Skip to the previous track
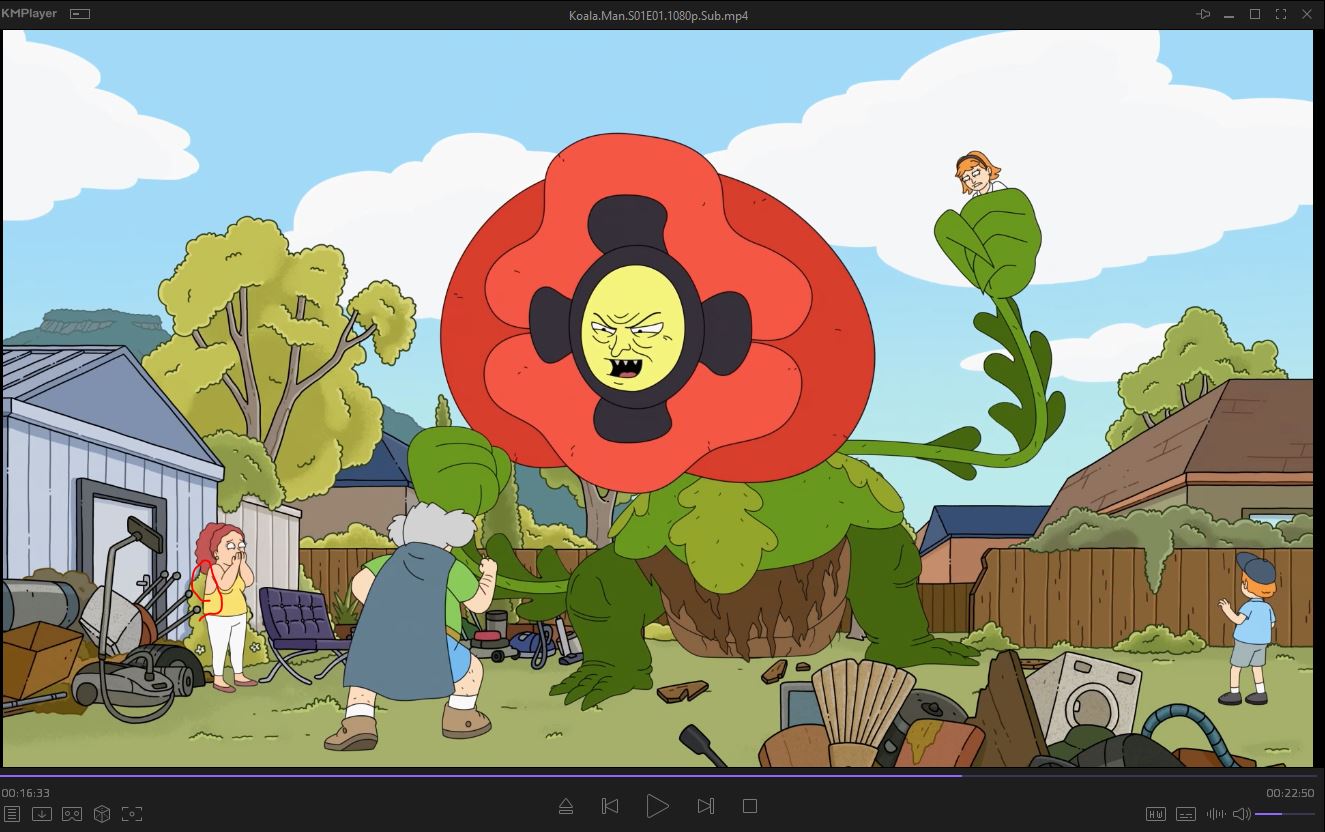The image size is (1325, 832). point(610,806)
